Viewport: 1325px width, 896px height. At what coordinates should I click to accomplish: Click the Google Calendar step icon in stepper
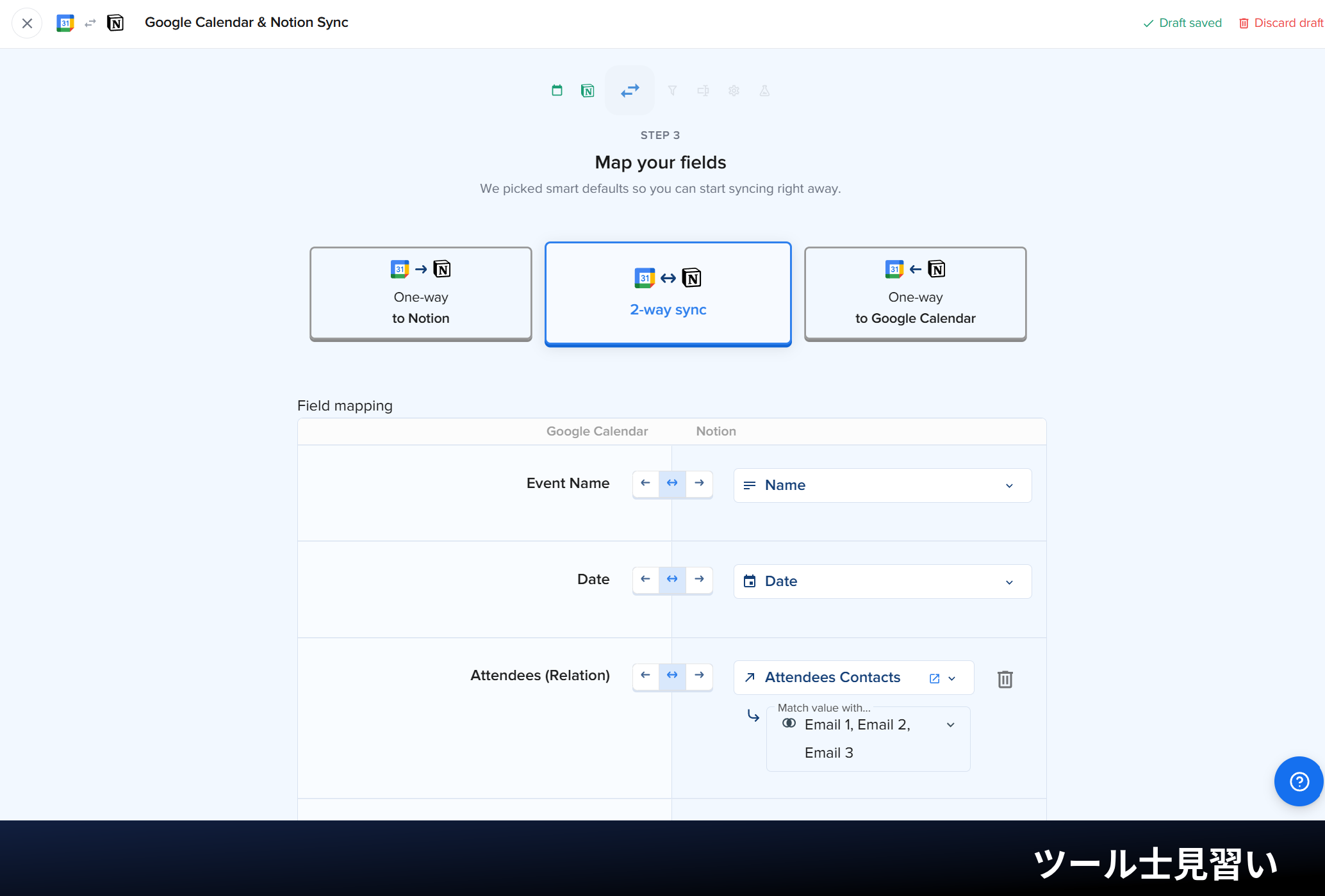(557, 90)
